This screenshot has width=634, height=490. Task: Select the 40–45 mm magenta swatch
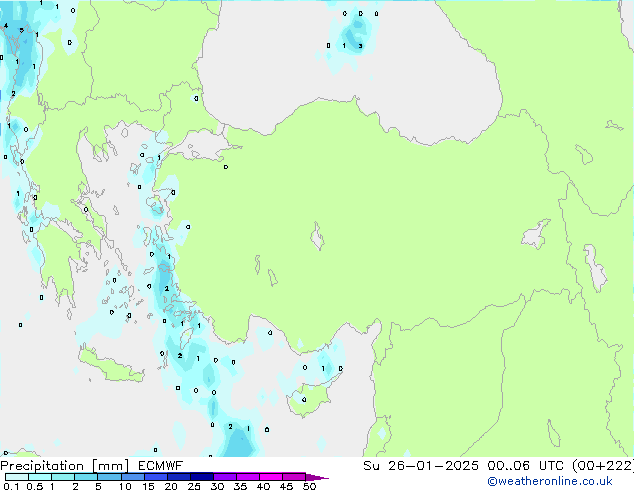click(x=271, y=477)
